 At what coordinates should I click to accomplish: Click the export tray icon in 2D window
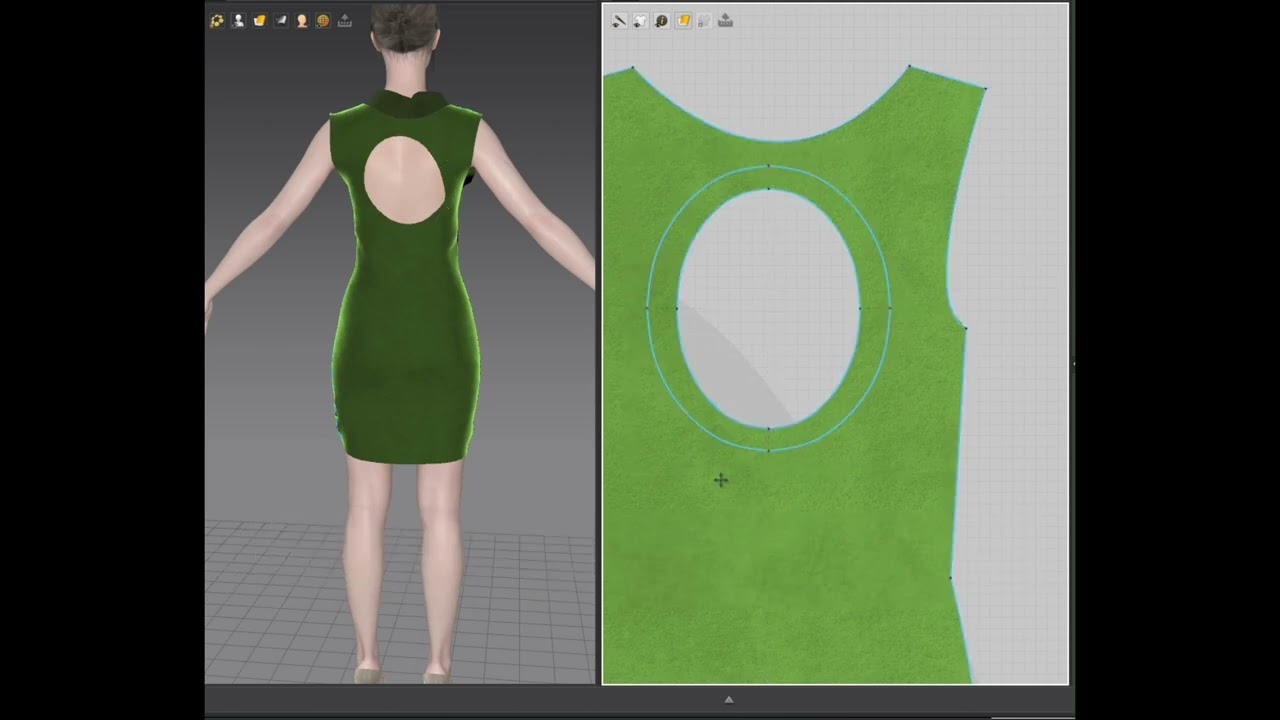coord(726,20)
